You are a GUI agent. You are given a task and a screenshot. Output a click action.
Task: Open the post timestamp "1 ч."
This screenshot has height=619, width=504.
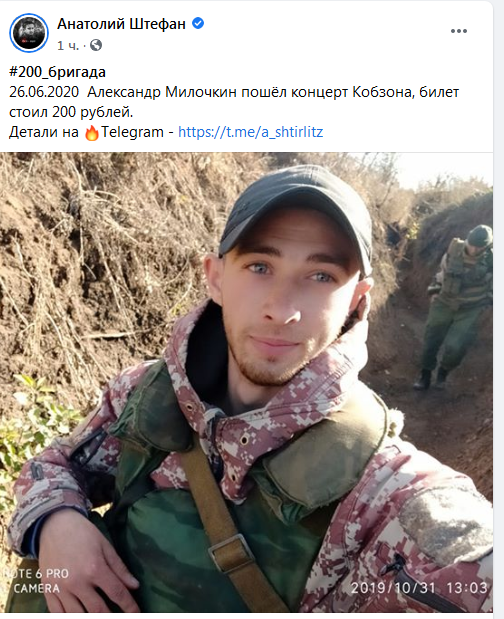pyautogui.click(x=67, y=46)
